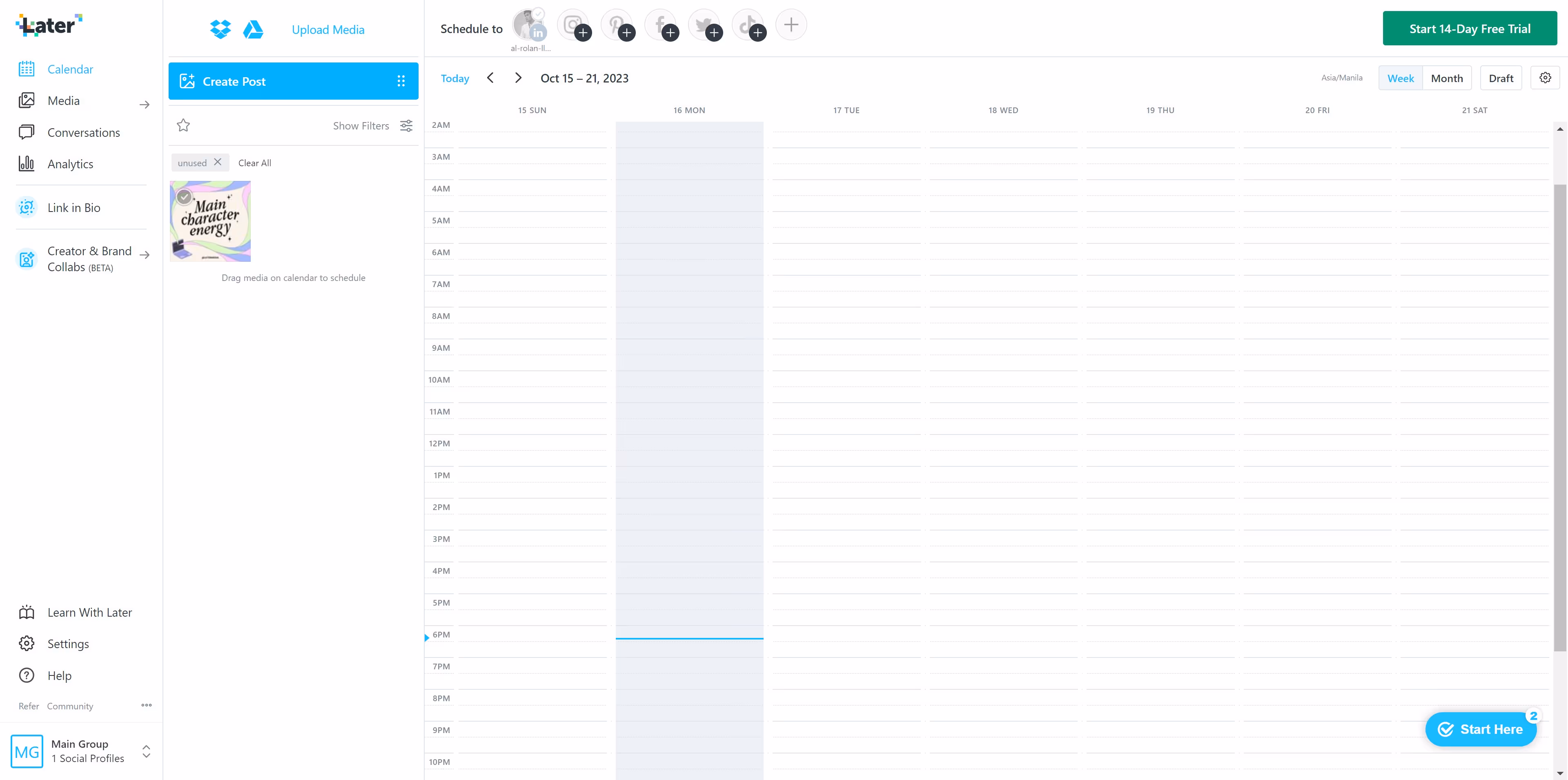Select the Main character energy media checkbox
This screenshot has width=1568, height=780.
[185, 197]
